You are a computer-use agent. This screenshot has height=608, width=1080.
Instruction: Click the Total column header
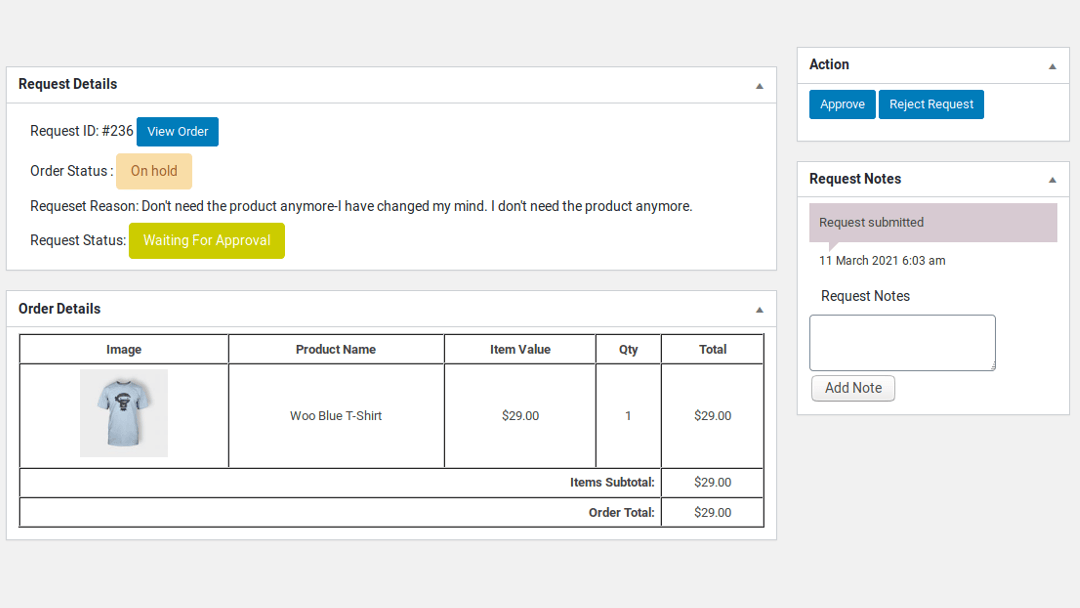(712, 350)
